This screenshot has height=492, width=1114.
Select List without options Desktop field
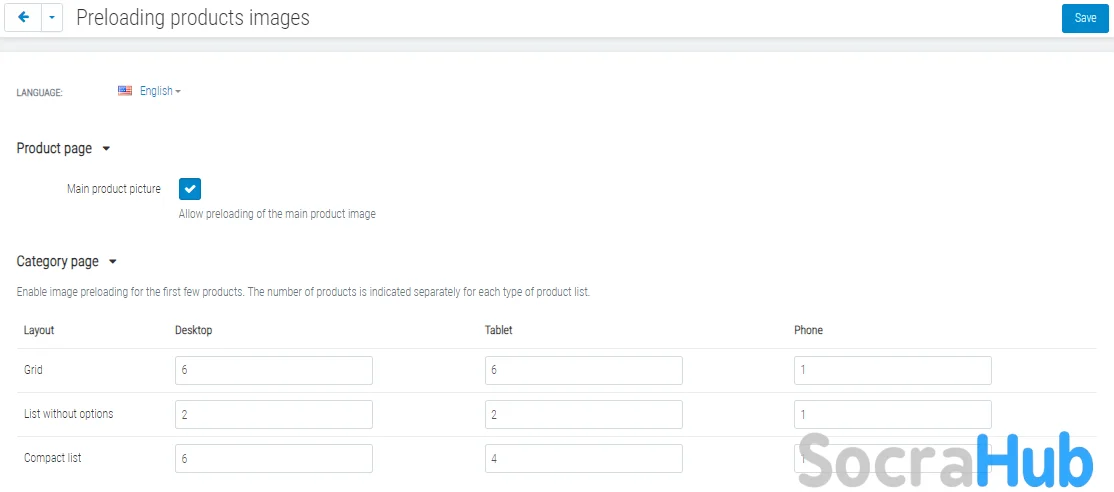pyautogui.click(x=273, y=414)
